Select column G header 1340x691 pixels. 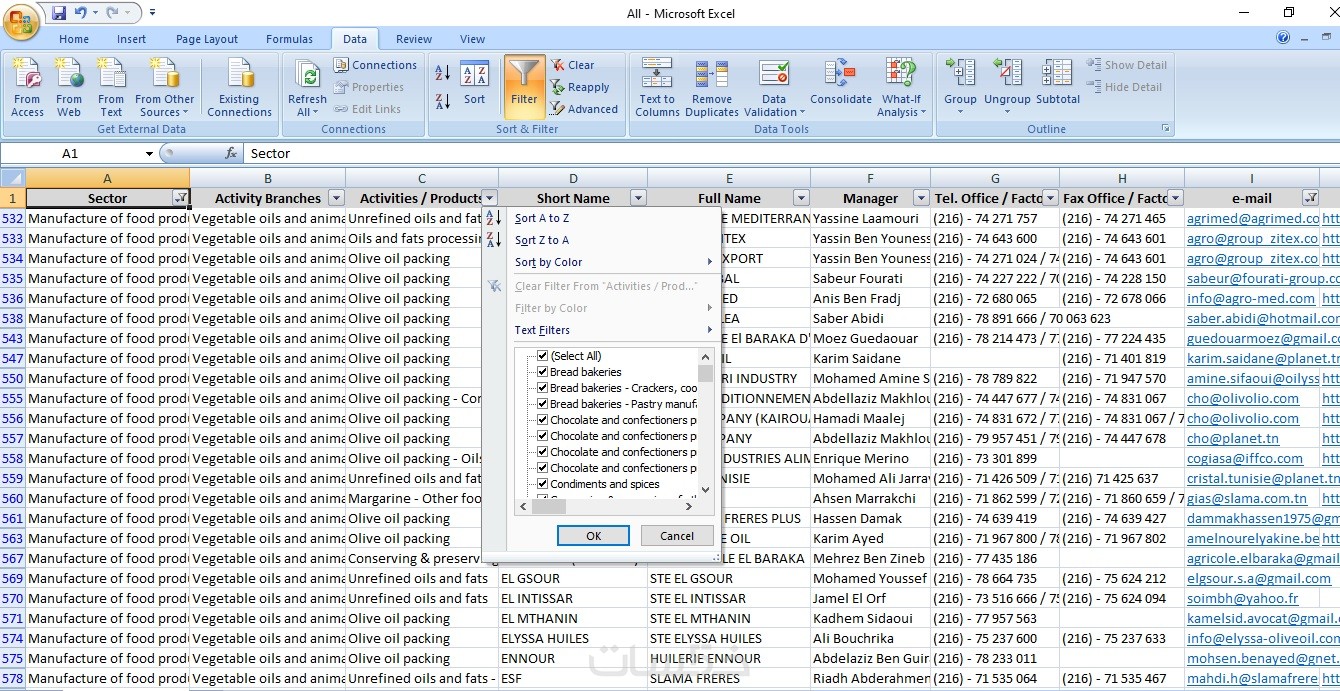click(995, 177)
